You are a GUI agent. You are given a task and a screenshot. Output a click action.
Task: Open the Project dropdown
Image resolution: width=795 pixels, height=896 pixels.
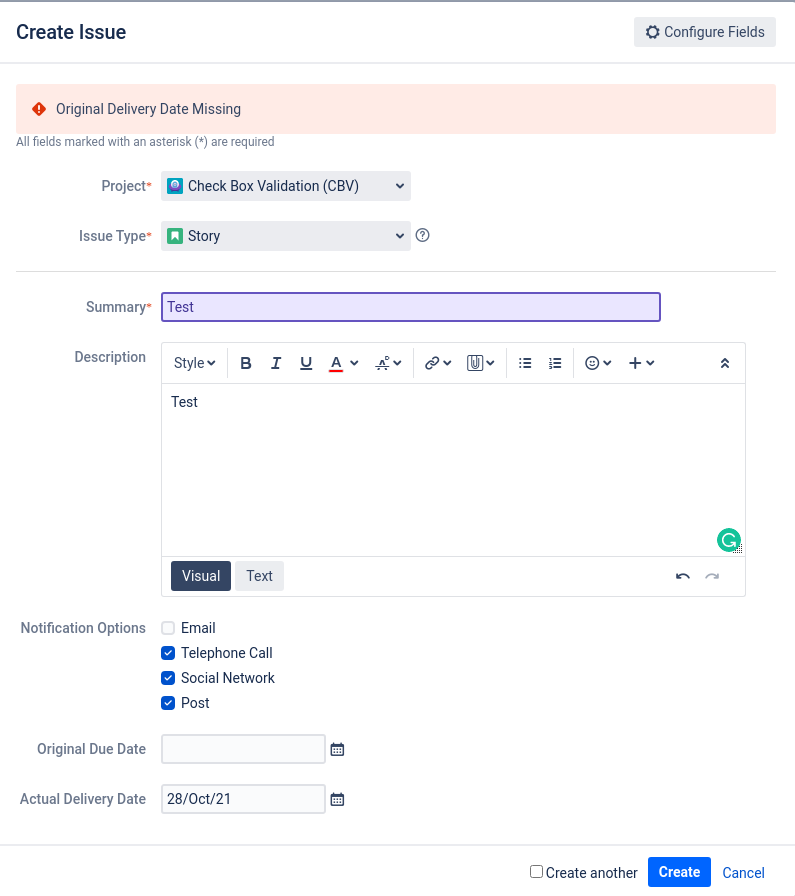(x=286, y=186)
